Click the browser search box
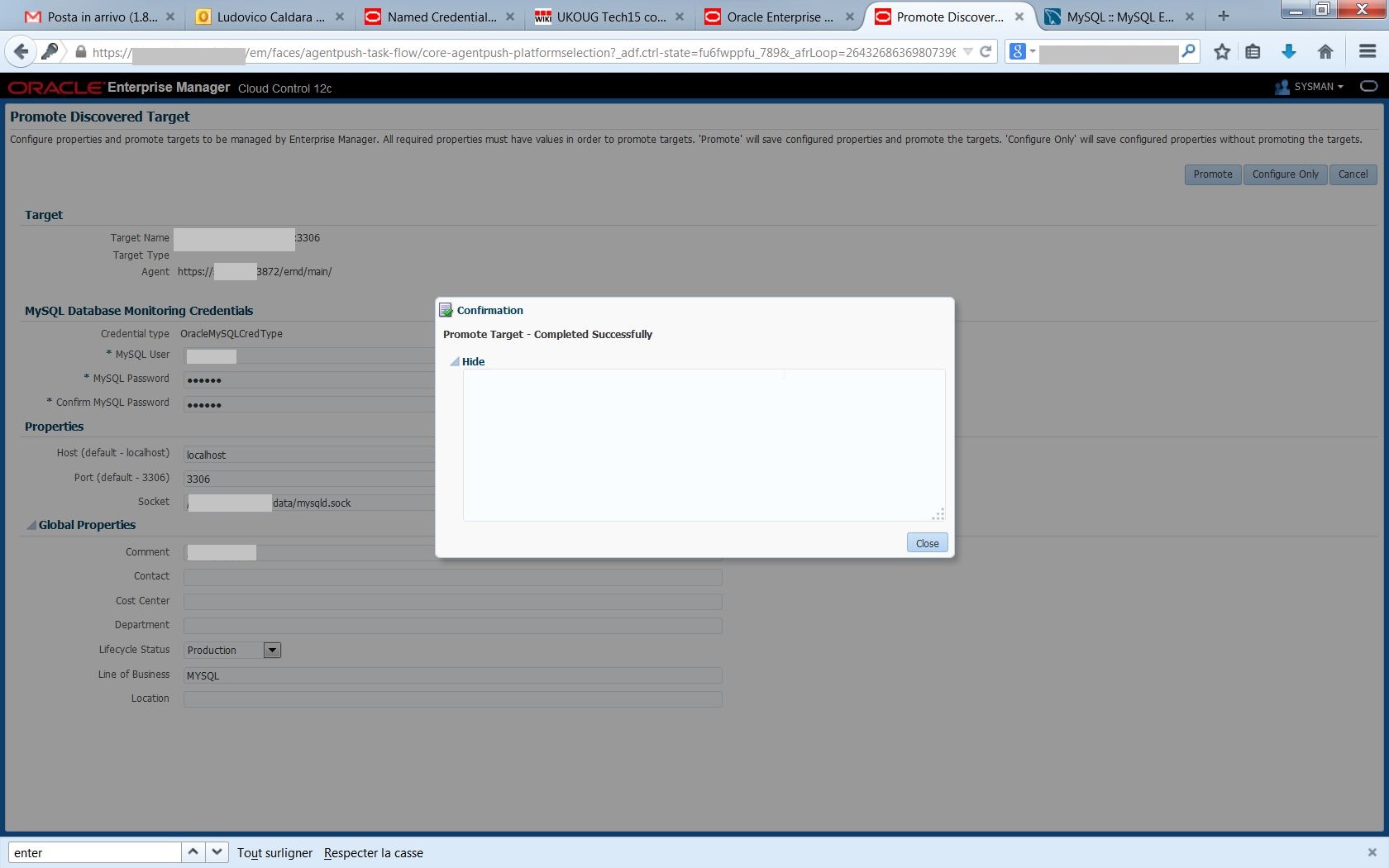Viewport: 1389px width, 868px height. (x=1109, y=52)
